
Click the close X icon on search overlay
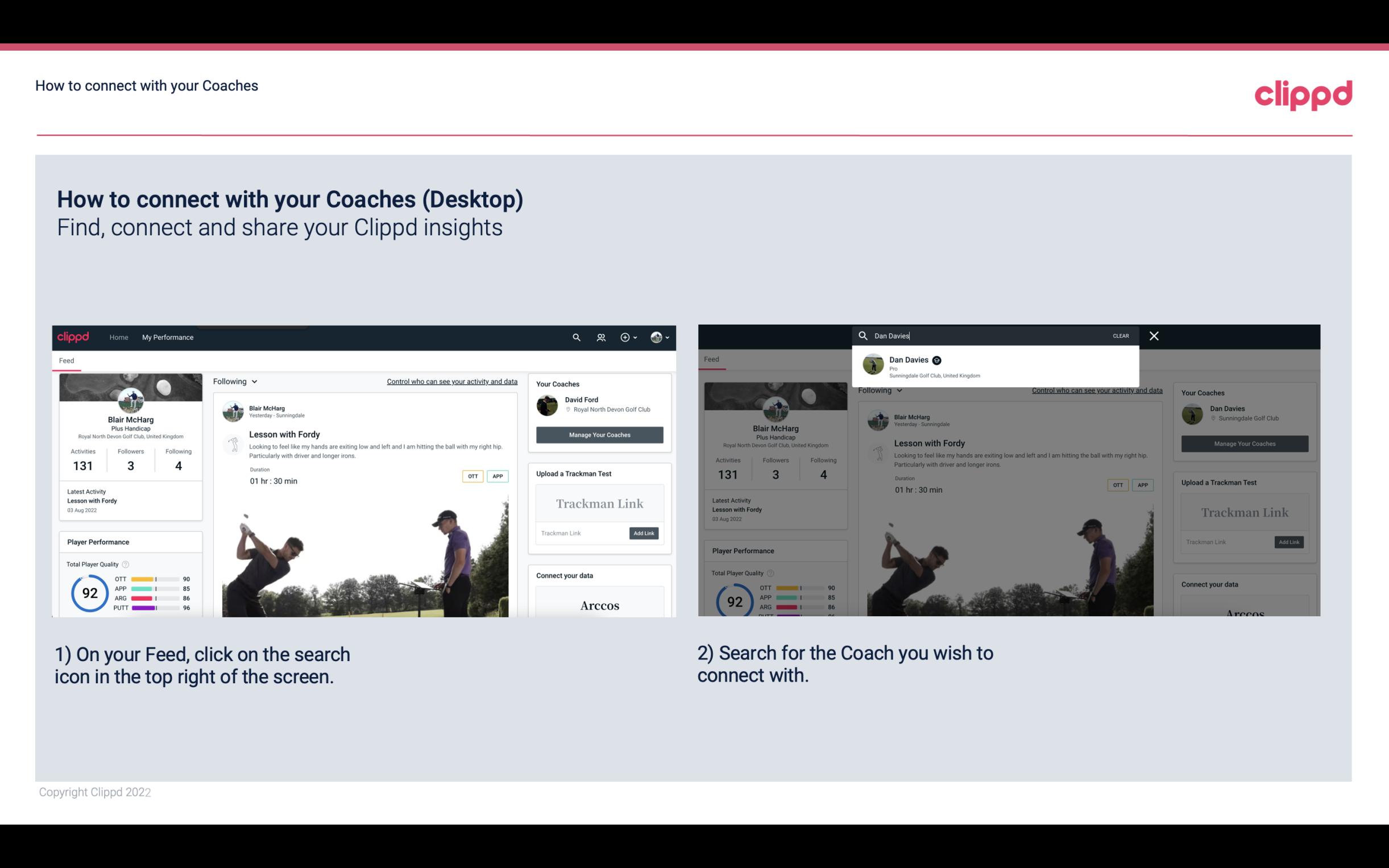1153,335
